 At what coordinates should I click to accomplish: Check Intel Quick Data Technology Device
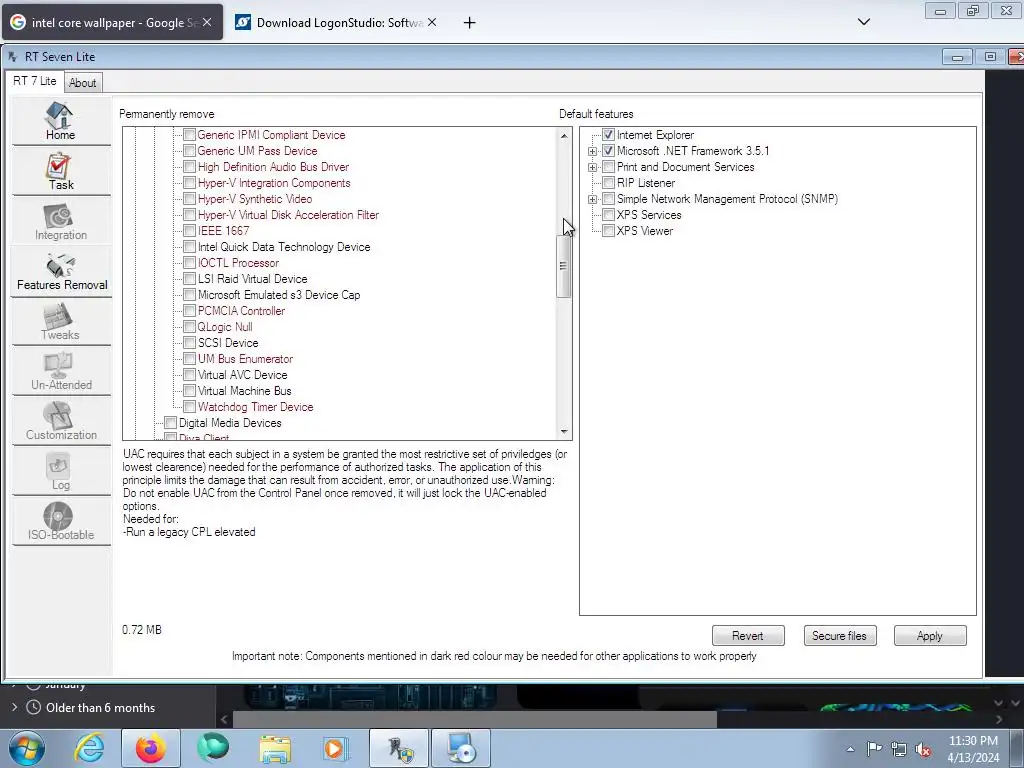pos(189,247)
